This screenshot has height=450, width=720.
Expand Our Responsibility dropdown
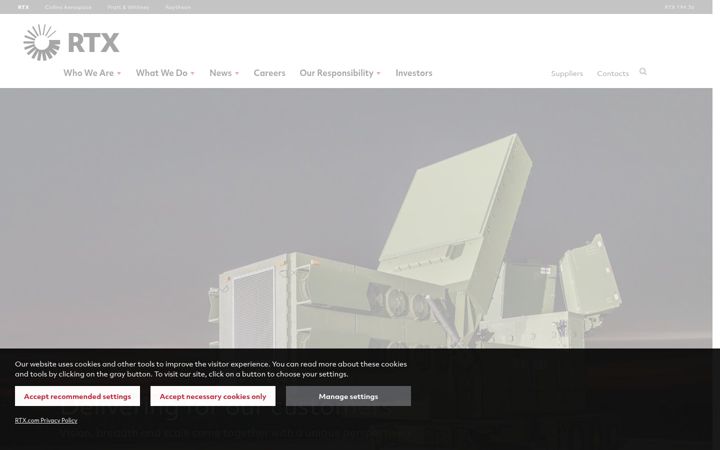[x=340, y=73]
